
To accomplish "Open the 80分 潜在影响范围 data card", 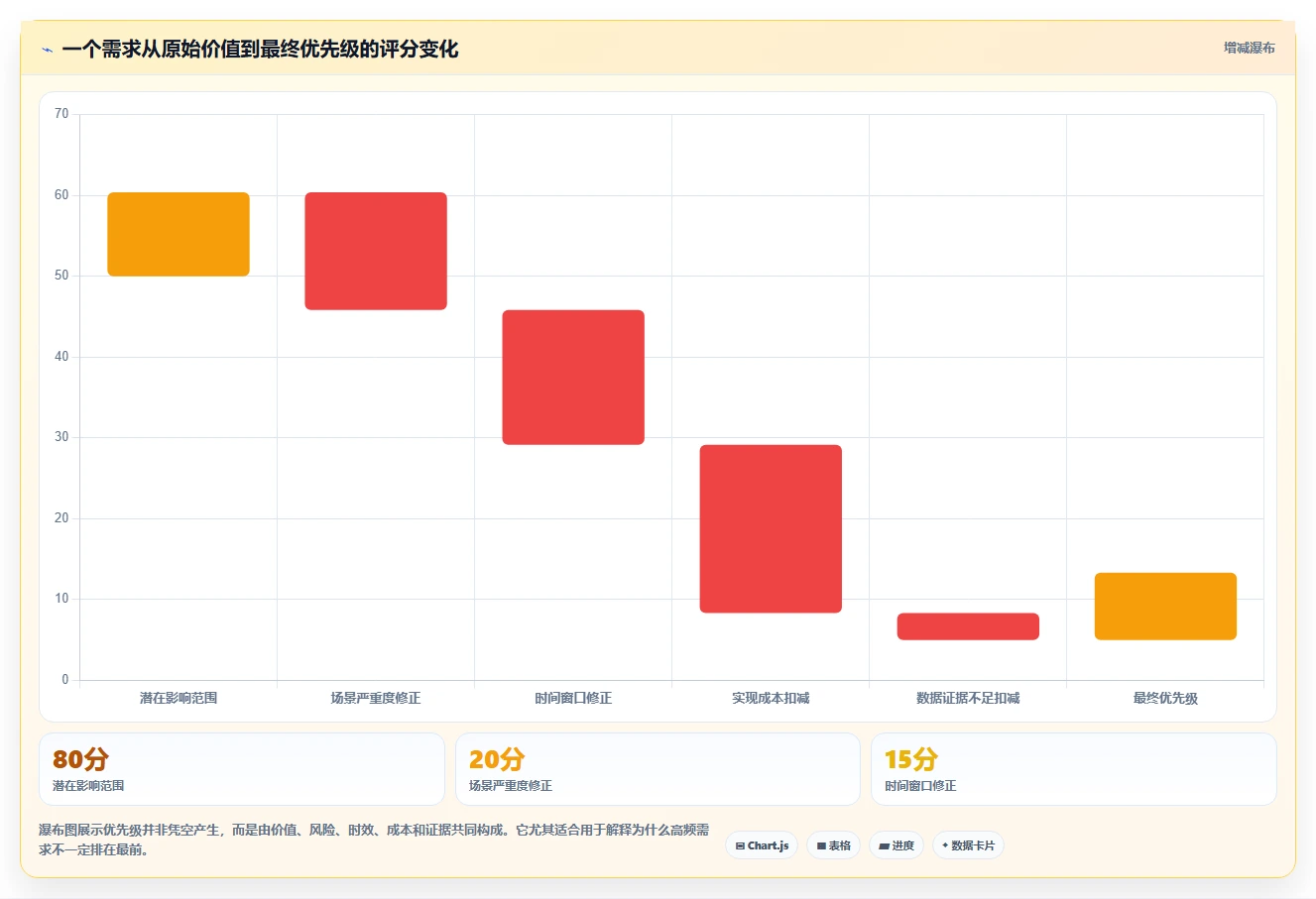I will 242,769.
